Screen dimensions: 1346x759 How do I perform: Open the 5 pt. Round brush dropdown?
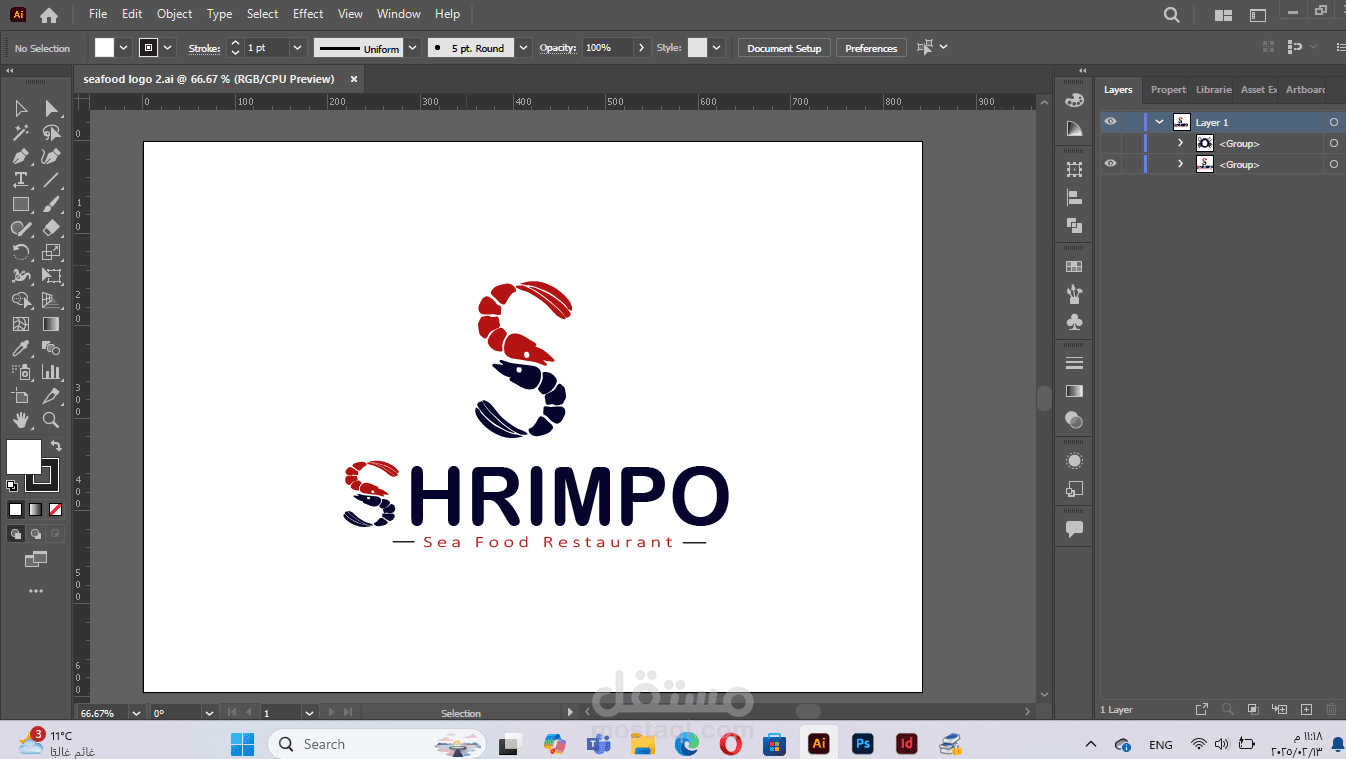click(524, 48)
